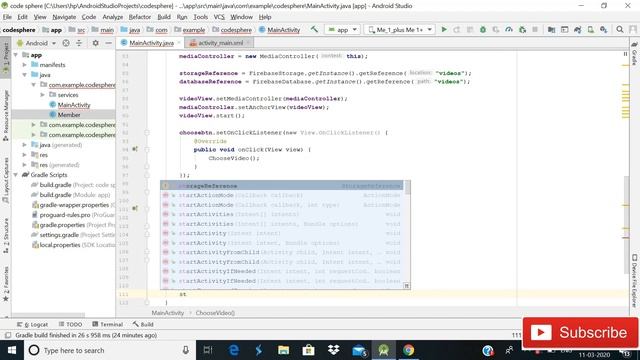
Task: Toggle the Gradle tool window on right
Action: click(634, 54)
